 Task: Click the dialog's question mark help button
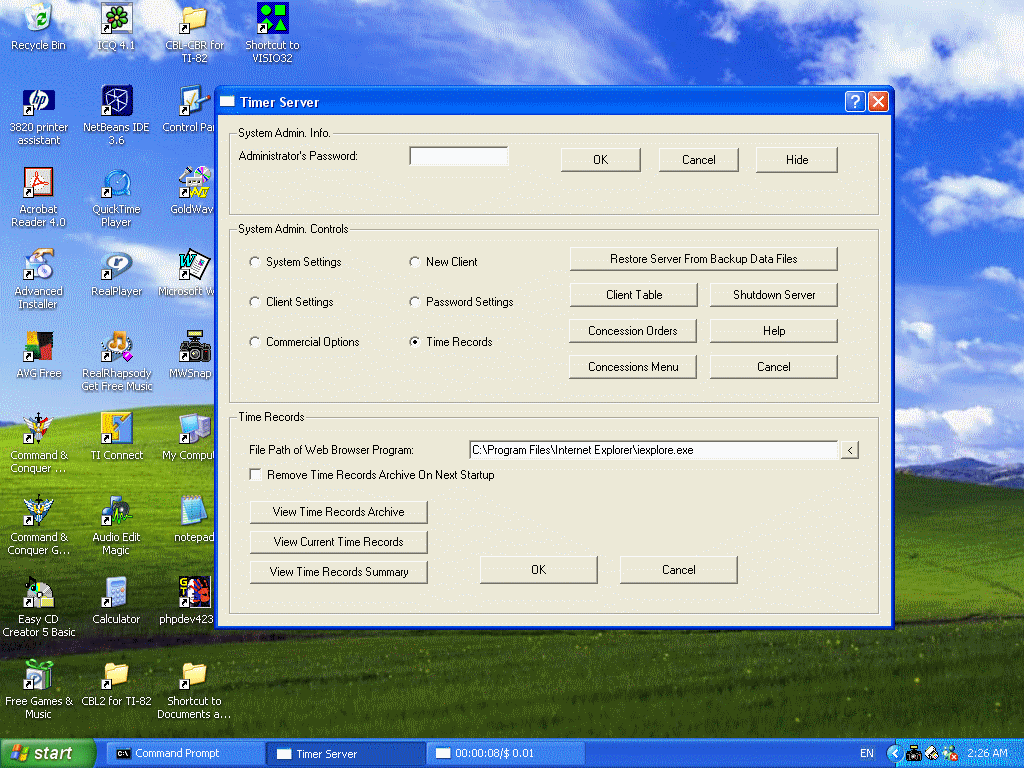[x=854, y=102]
